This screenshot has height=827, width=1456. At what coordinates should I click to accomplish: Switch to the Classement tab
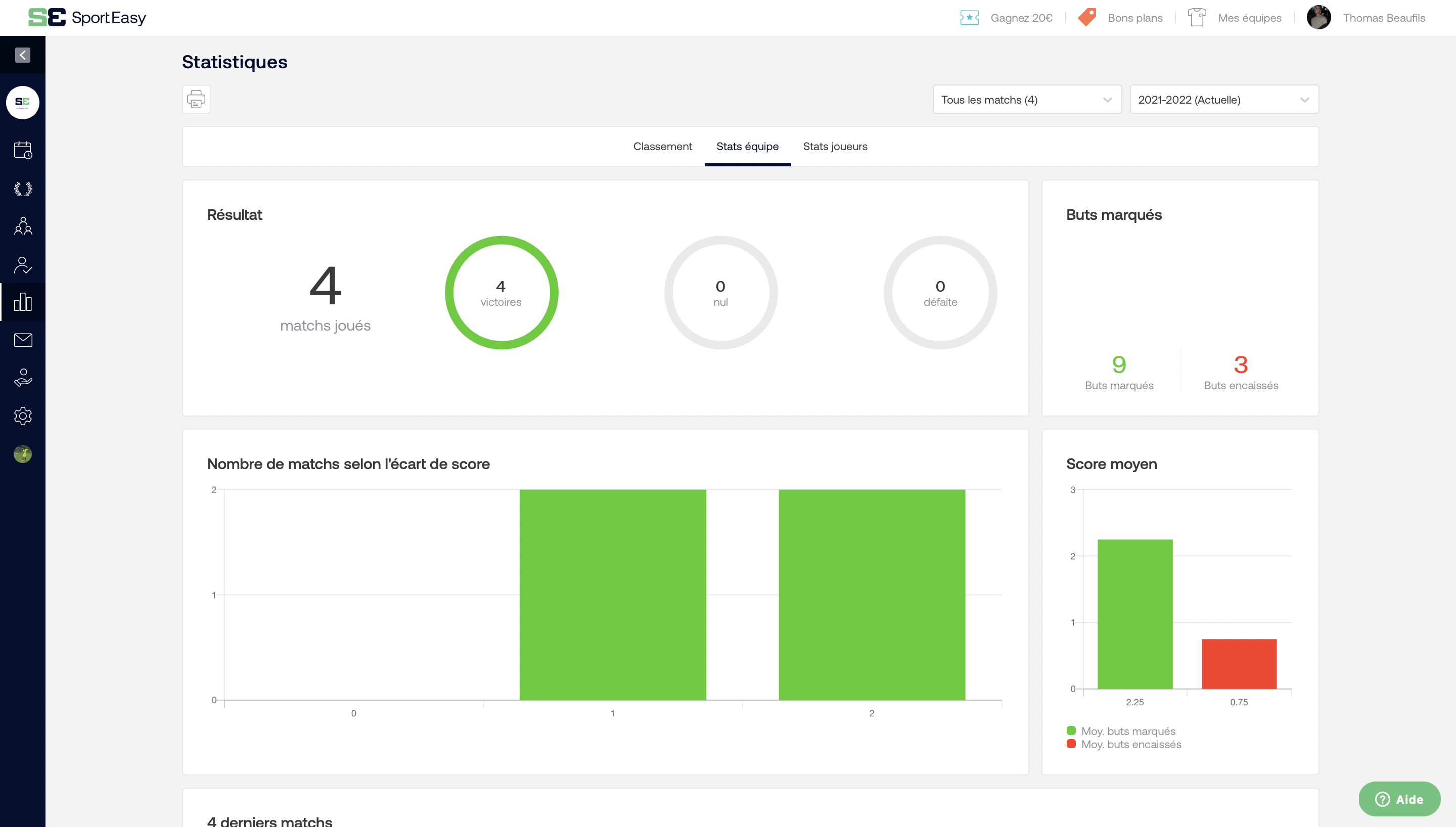(x=662, y=147)
